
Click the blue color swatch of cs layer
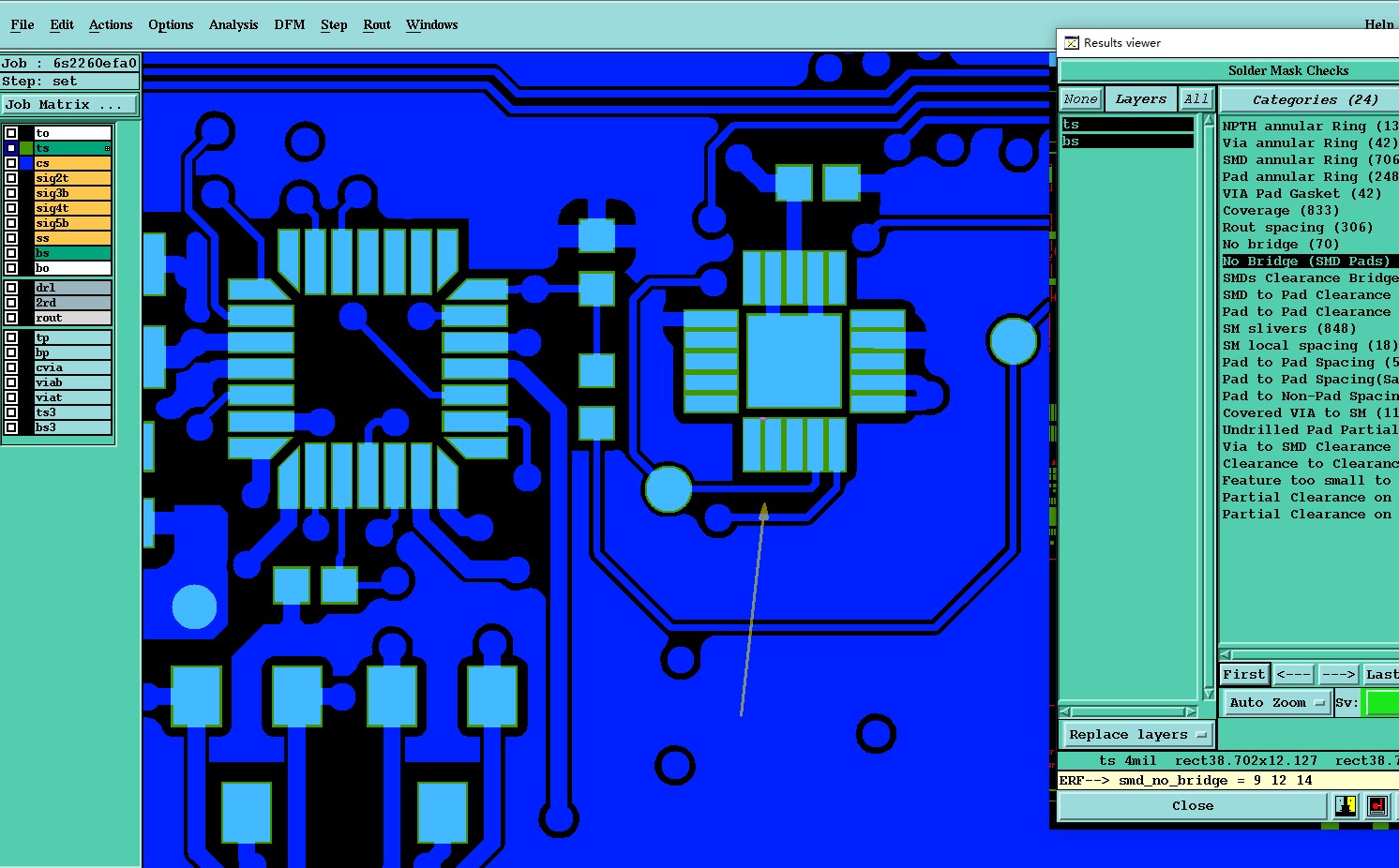(26, 163)
